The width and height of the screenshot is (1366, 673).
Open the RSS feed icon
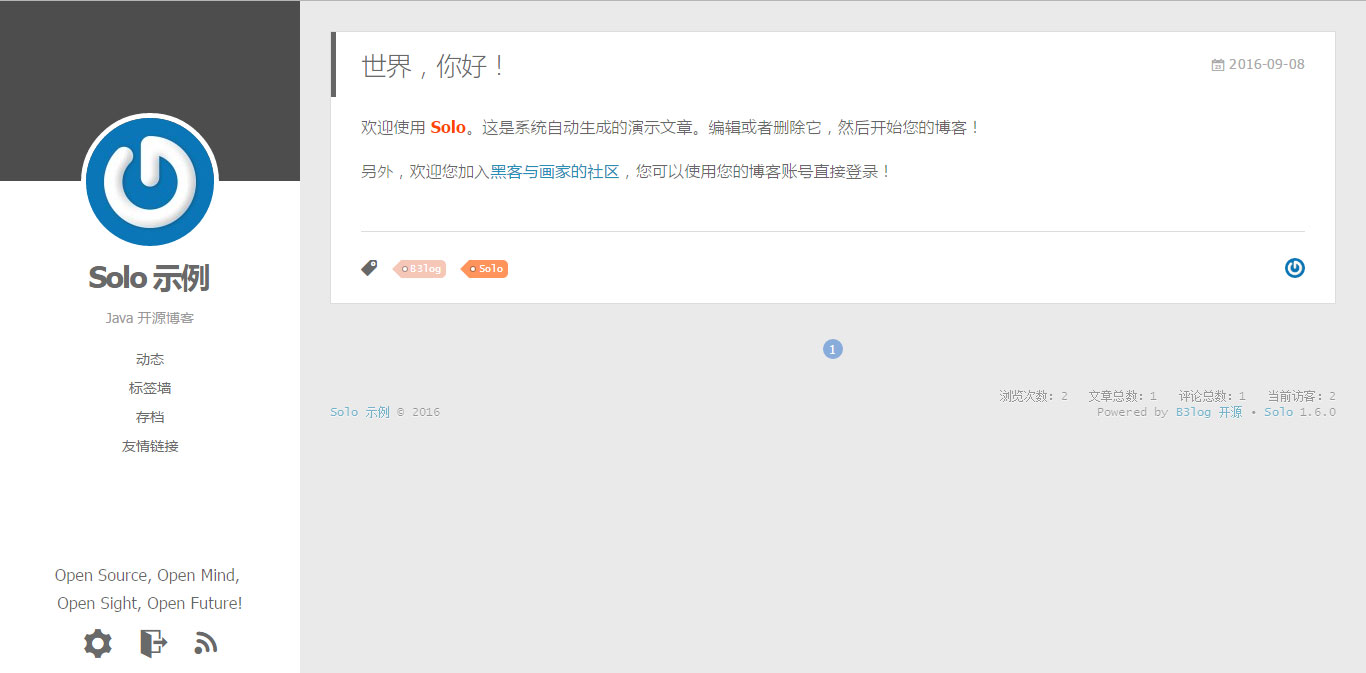206,643
